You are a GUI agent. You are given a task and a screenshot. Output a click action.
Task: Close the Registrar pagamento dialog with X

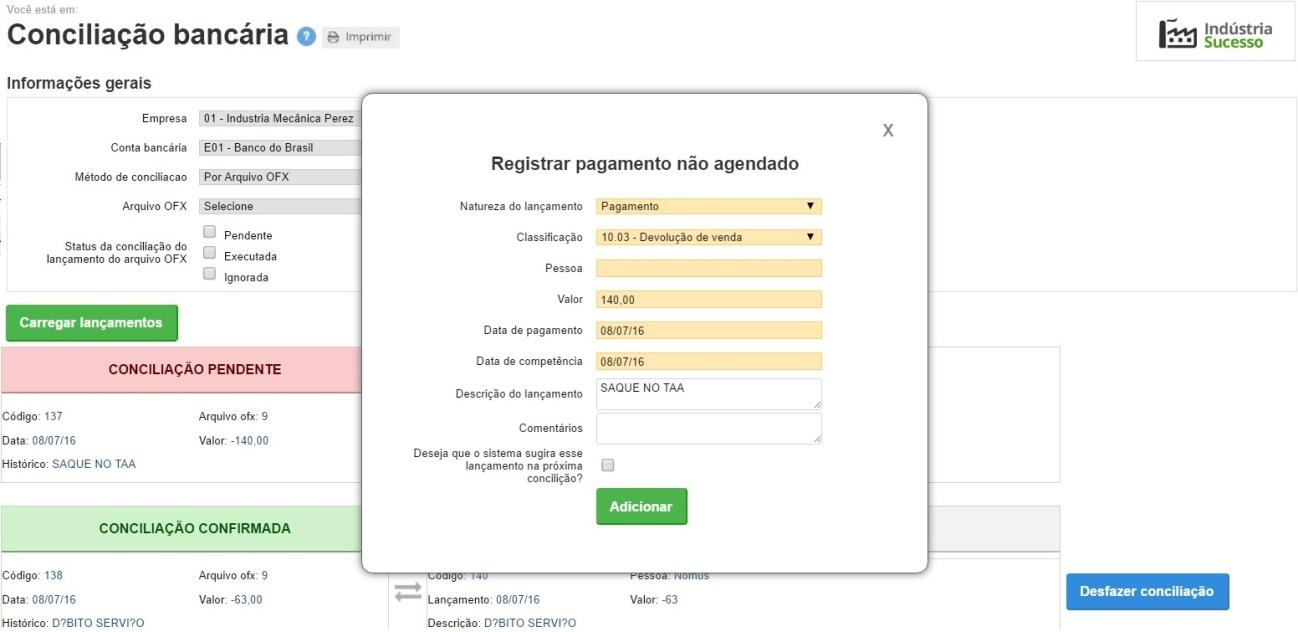coord(887,131)
